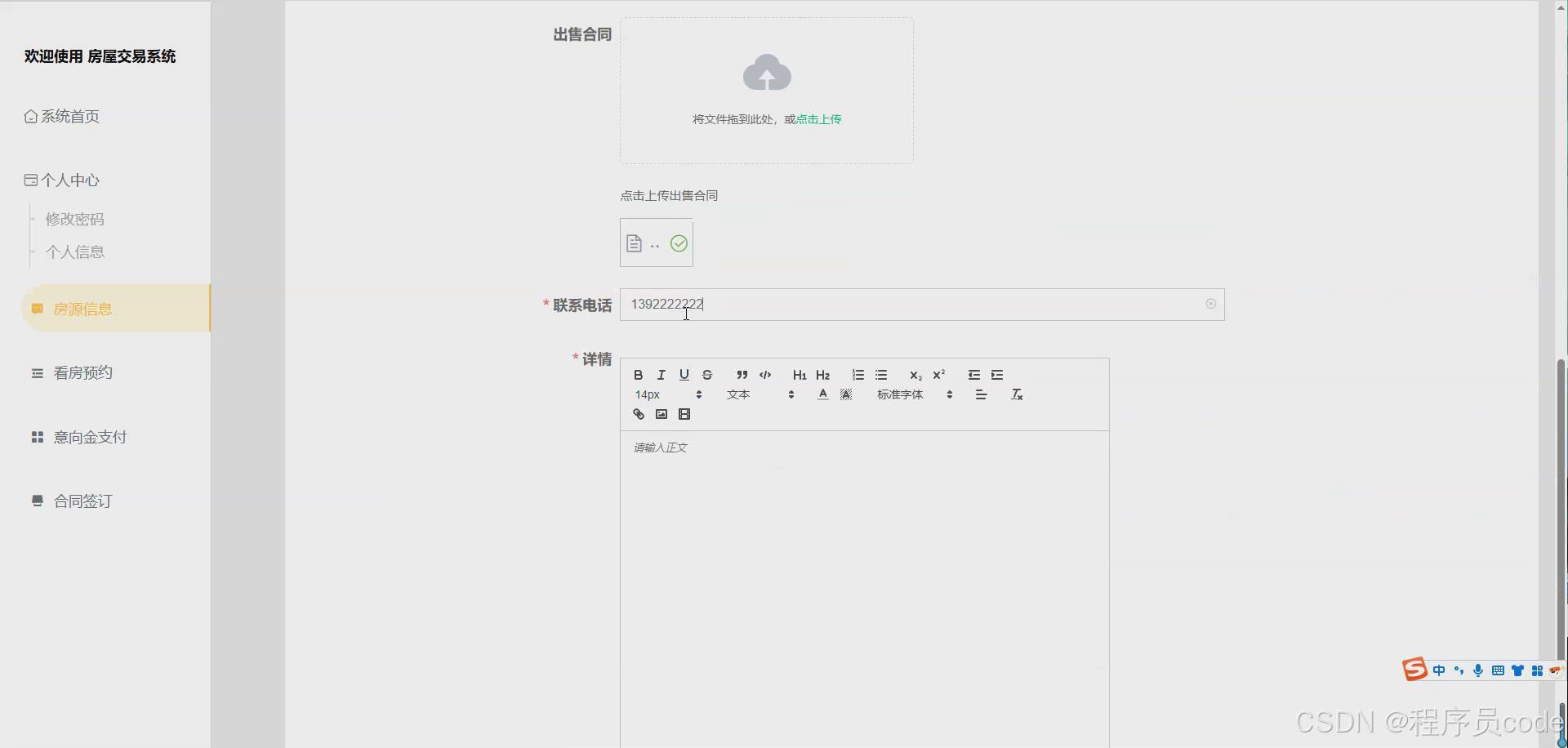
Task: Open the font color picker
Action: 822,394
